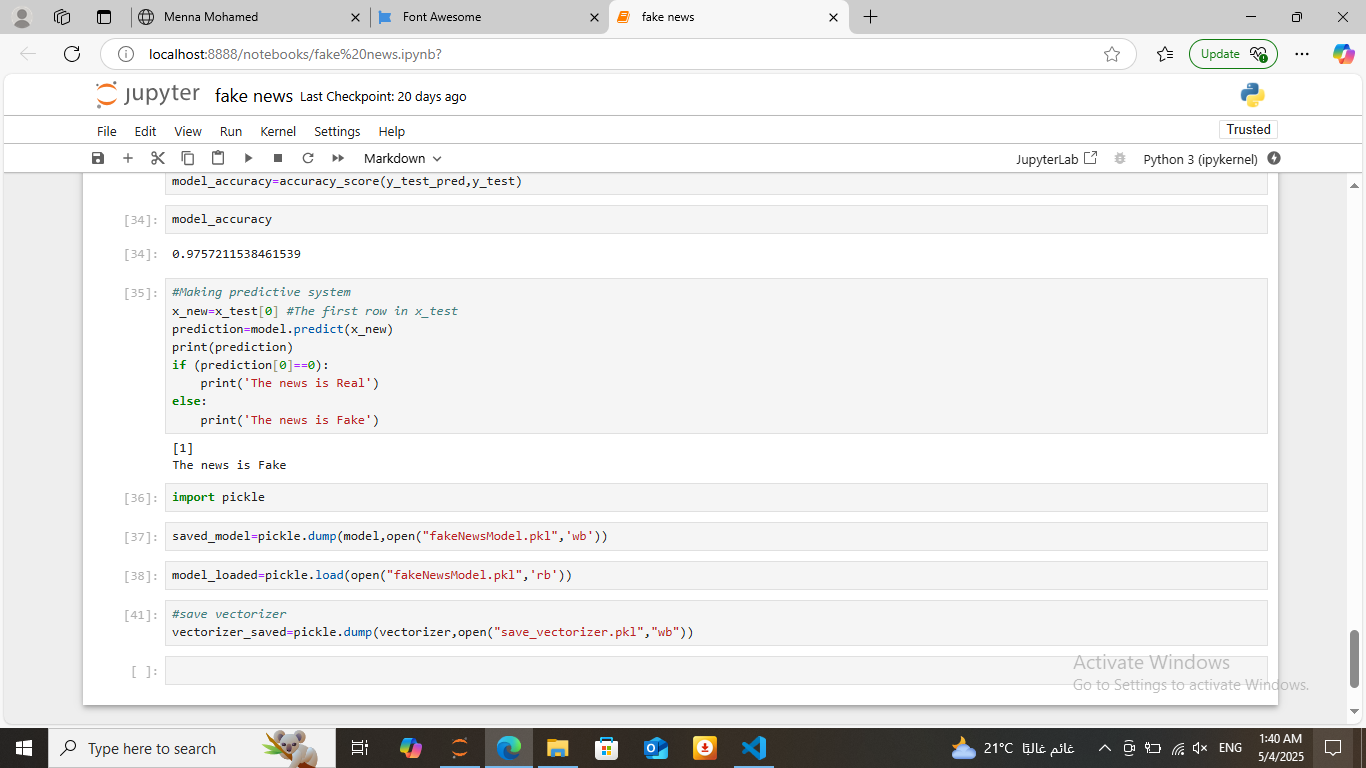The height and width of the screenshot is (768, 1366).
Task: Click the 'The news is Fake' output
Action: coord(229,465)
